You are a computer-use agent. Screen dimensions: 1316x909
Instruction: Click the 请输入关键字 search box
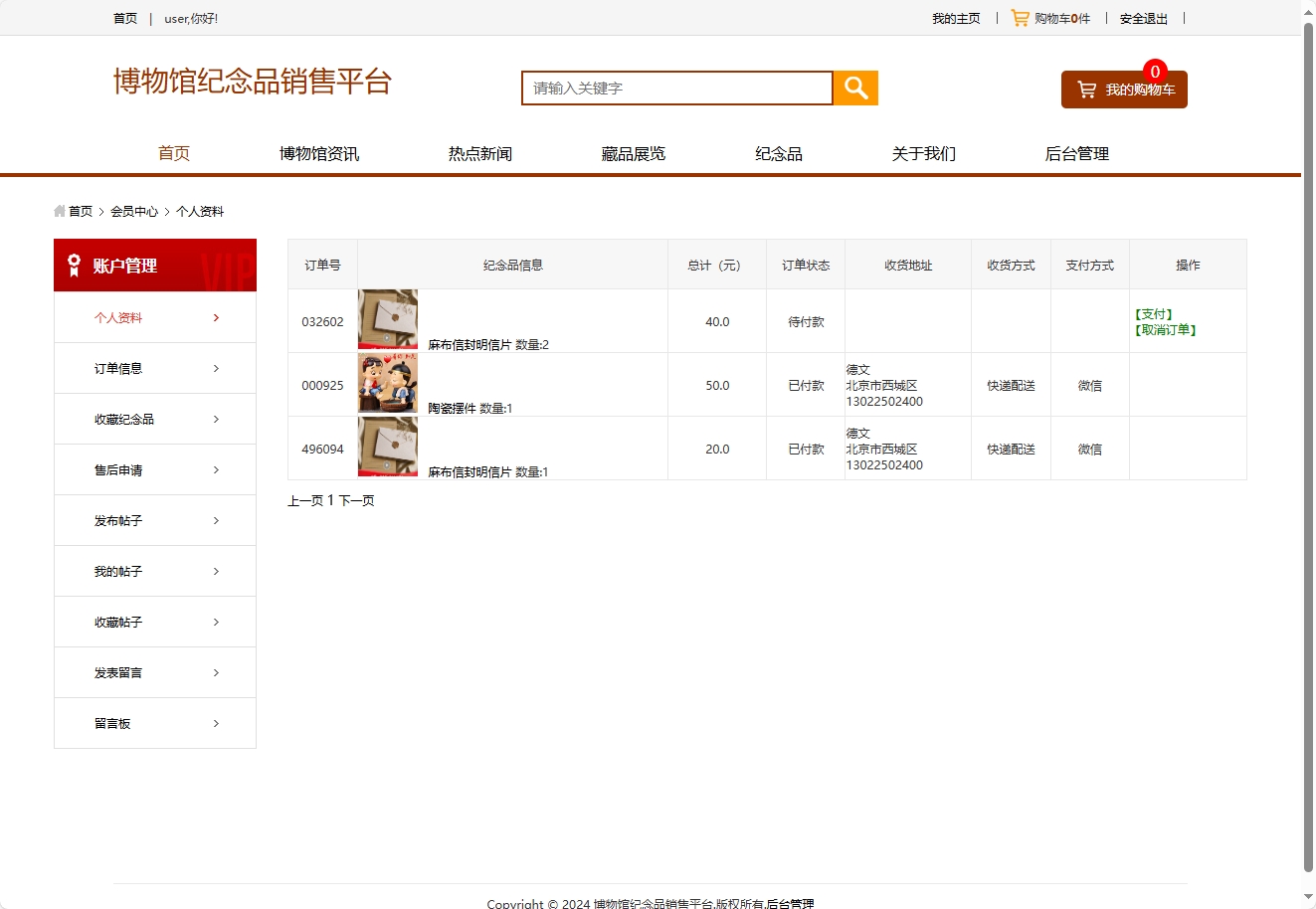(676, 88)
